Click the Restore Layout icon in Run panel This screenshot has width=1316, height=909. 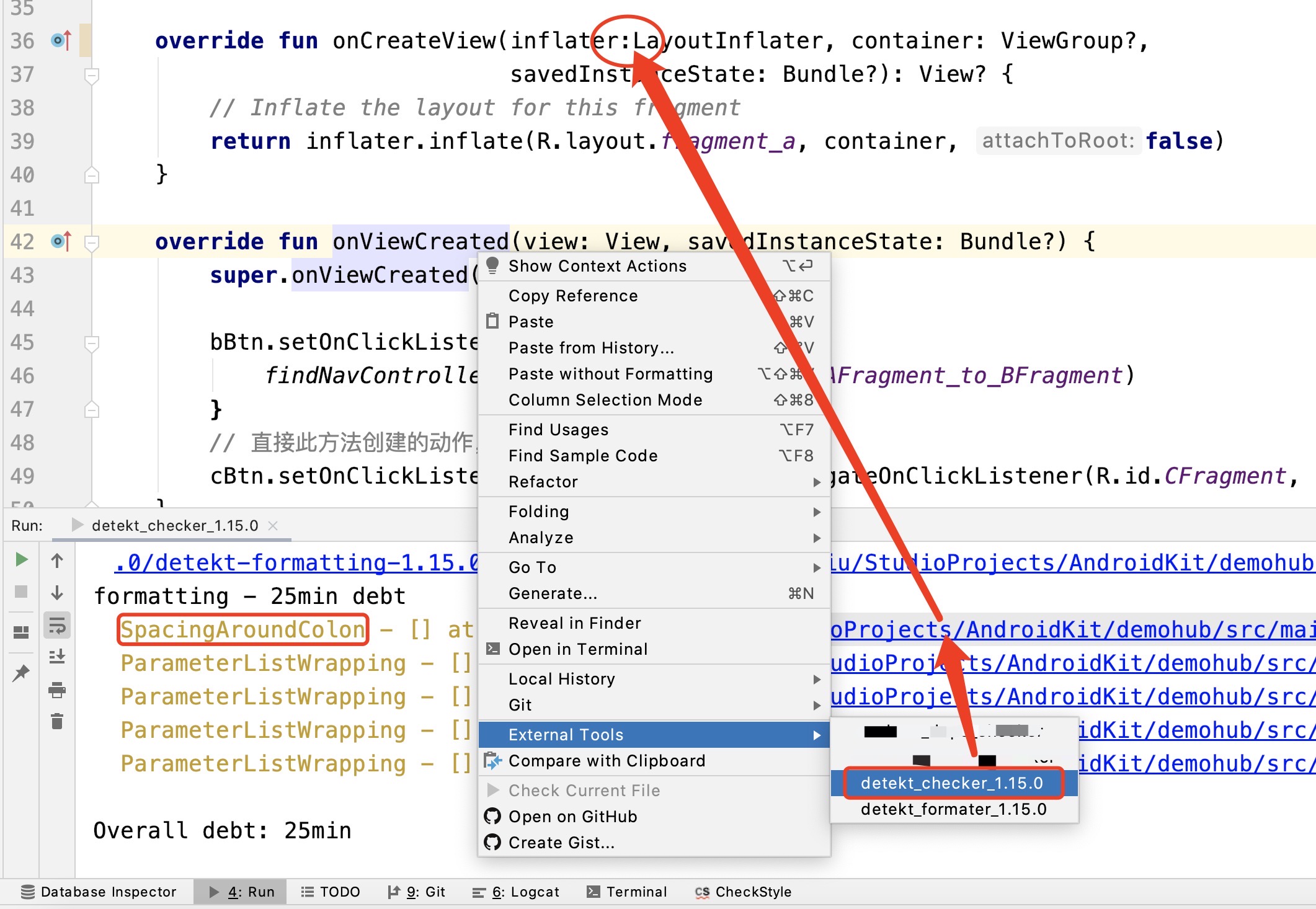pos(21,632)
